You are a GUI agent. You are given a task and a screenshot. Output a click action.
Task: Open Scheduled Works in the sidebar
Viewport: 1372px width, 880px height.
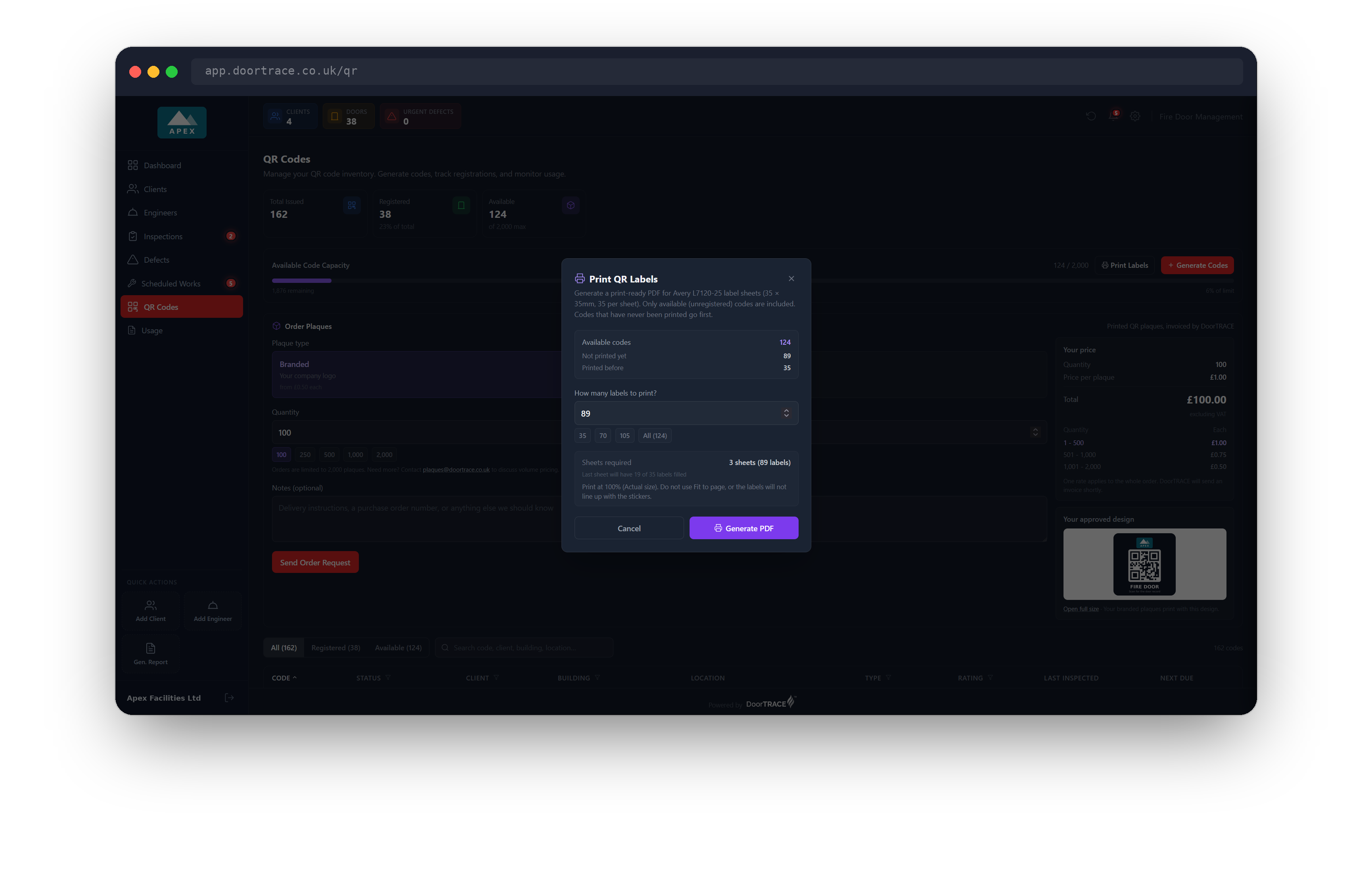coord(182,283)
